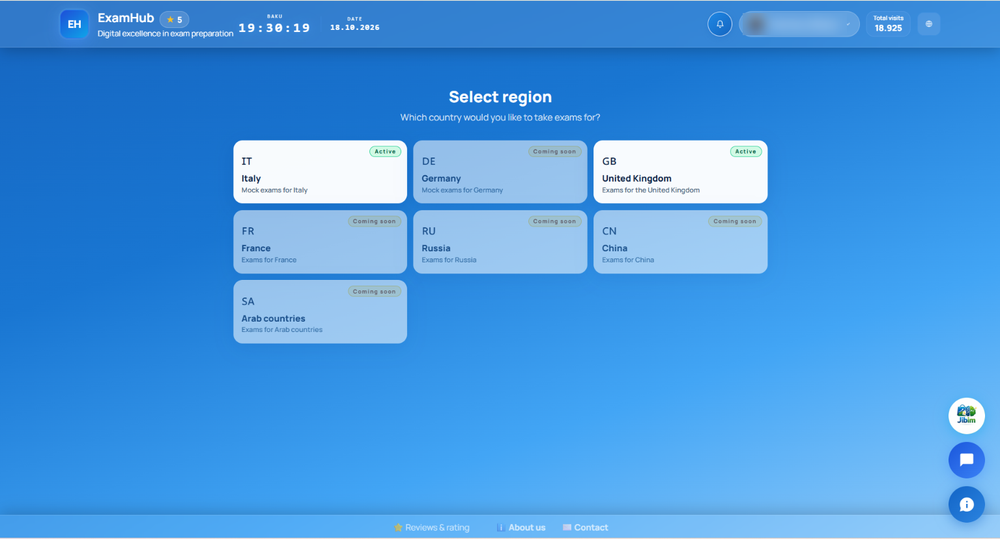Click the Russia region card

tap(500, 242)
